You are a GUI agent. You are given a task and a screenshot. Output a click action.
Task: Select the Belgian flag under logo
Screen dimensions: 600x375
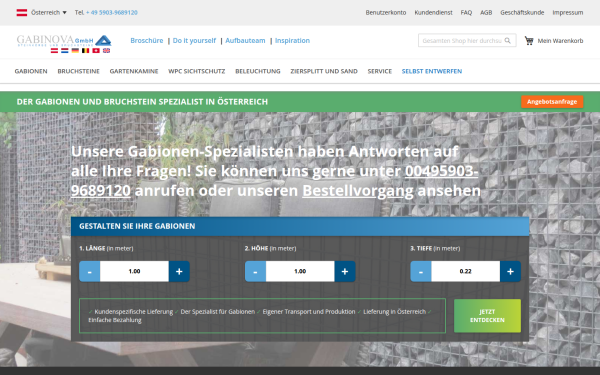point(86,51)
